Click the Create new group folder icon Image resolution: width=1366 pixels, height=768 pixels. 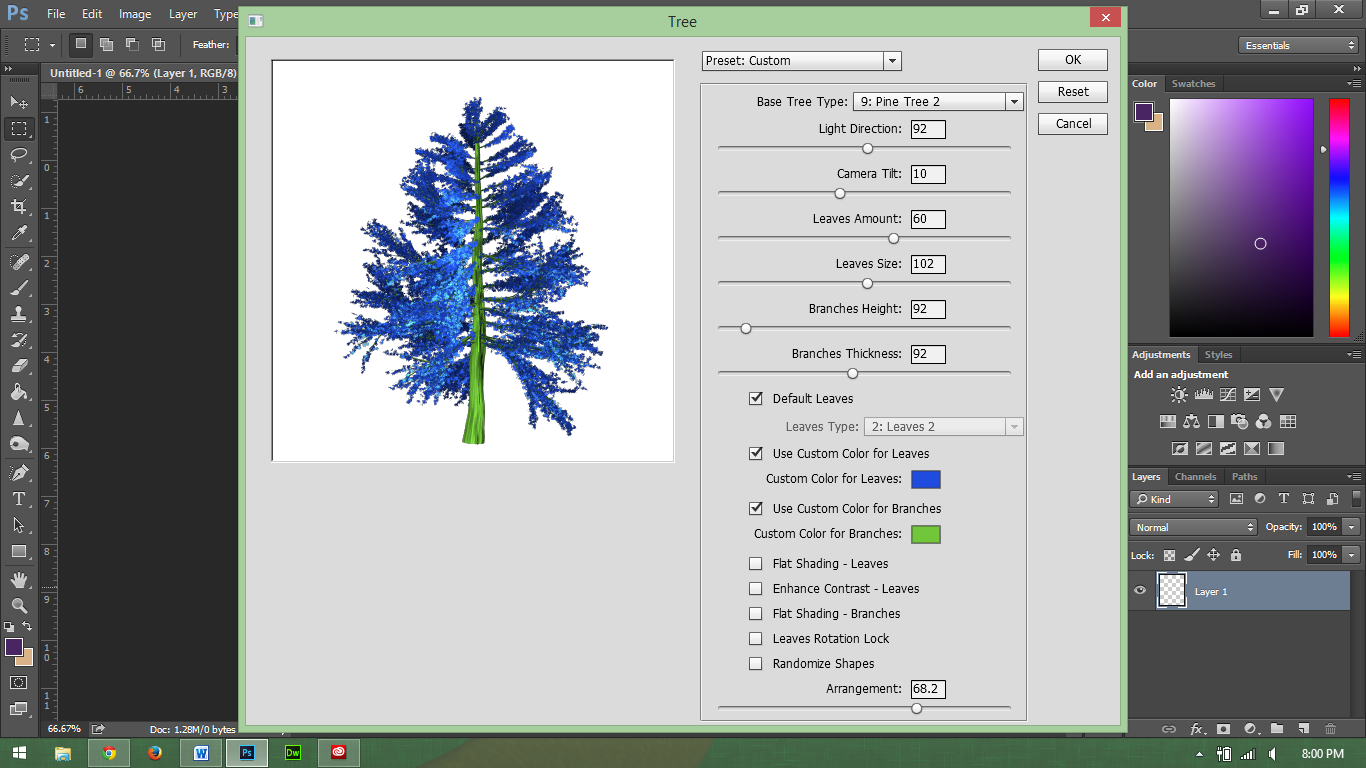(1276, 729)
